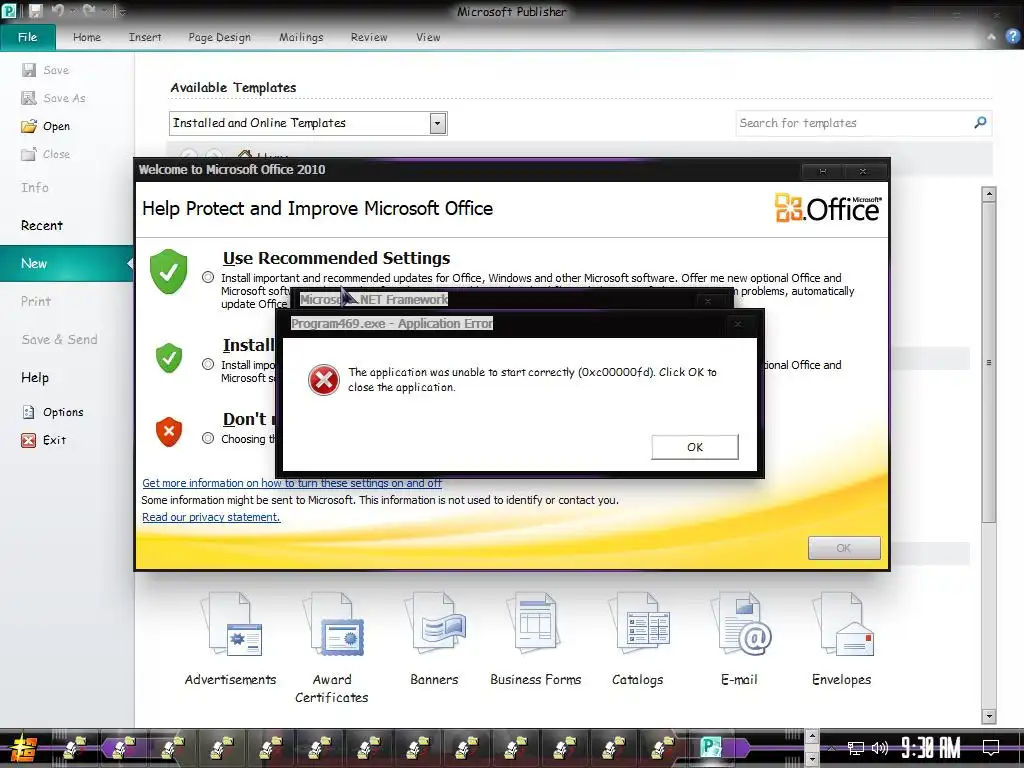The width and height of the screenshot is (1024, 768).
Task: Open Options in the backstage menu
Action: click(x=54, y=412)
